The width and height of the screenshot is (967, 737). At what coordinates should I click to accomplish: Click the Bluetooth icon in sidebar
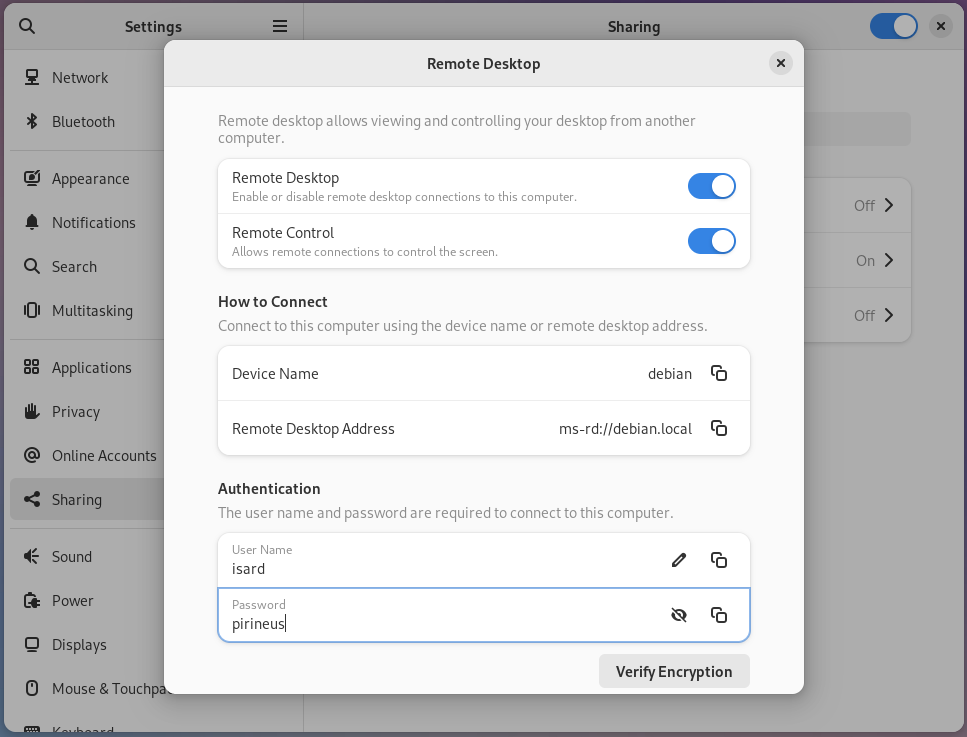(x=32, y=121)
